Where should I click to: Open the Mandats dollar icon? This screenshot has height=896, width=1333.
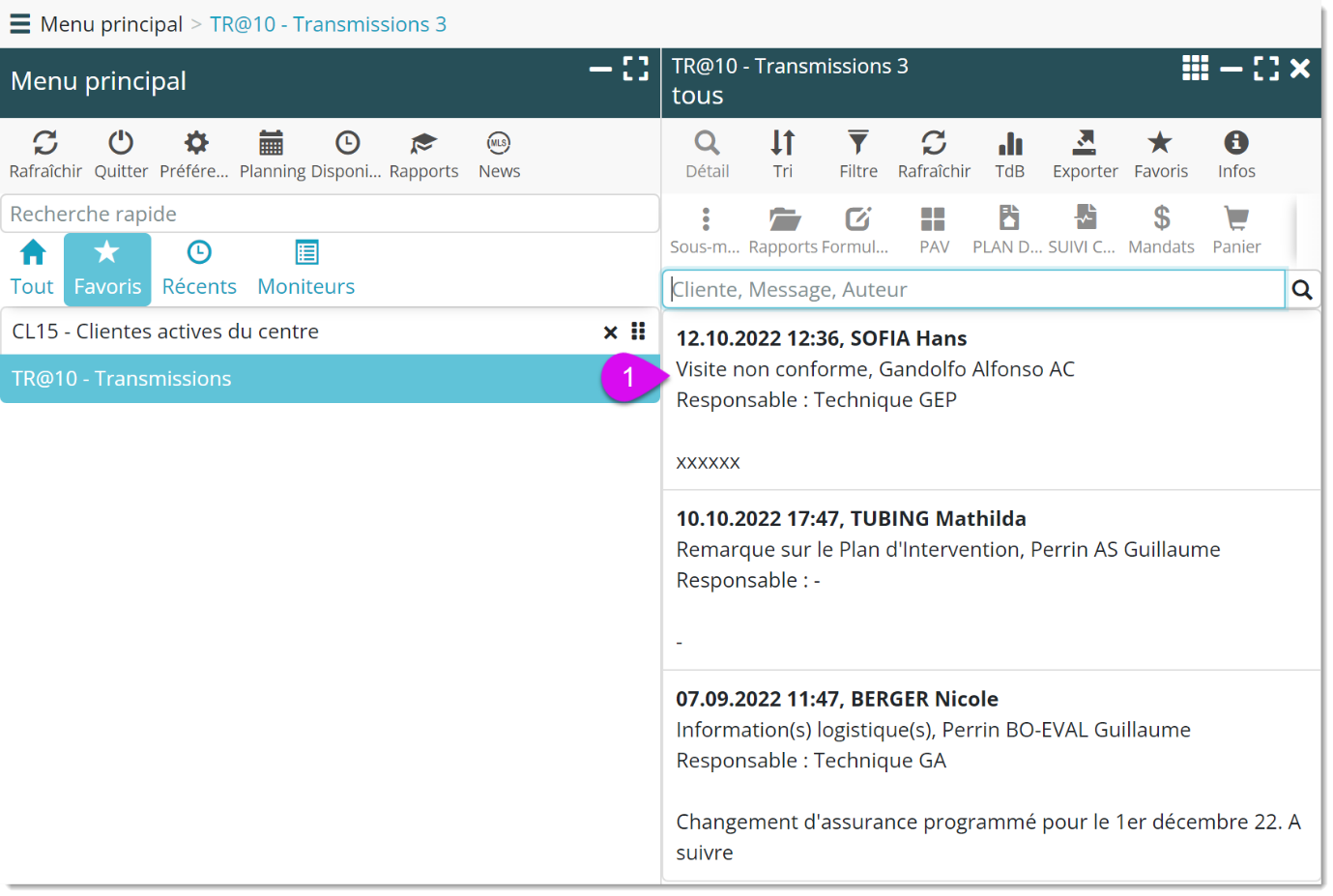pyautogui.click(x=1161, y=219)
